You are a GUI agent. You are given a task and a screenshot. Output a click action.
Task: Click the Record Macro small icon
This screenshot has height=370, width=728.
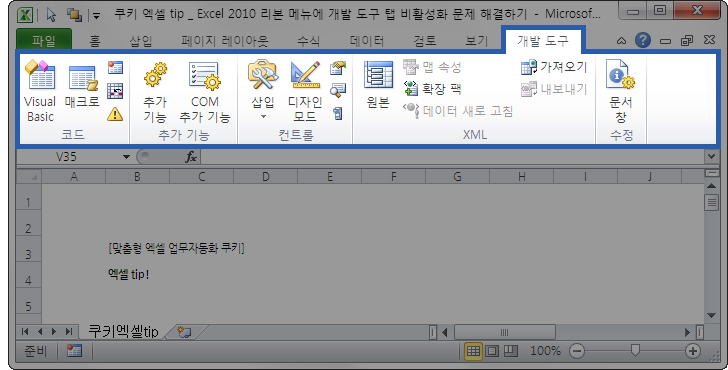pyautogui.click(x=115, y=68)
